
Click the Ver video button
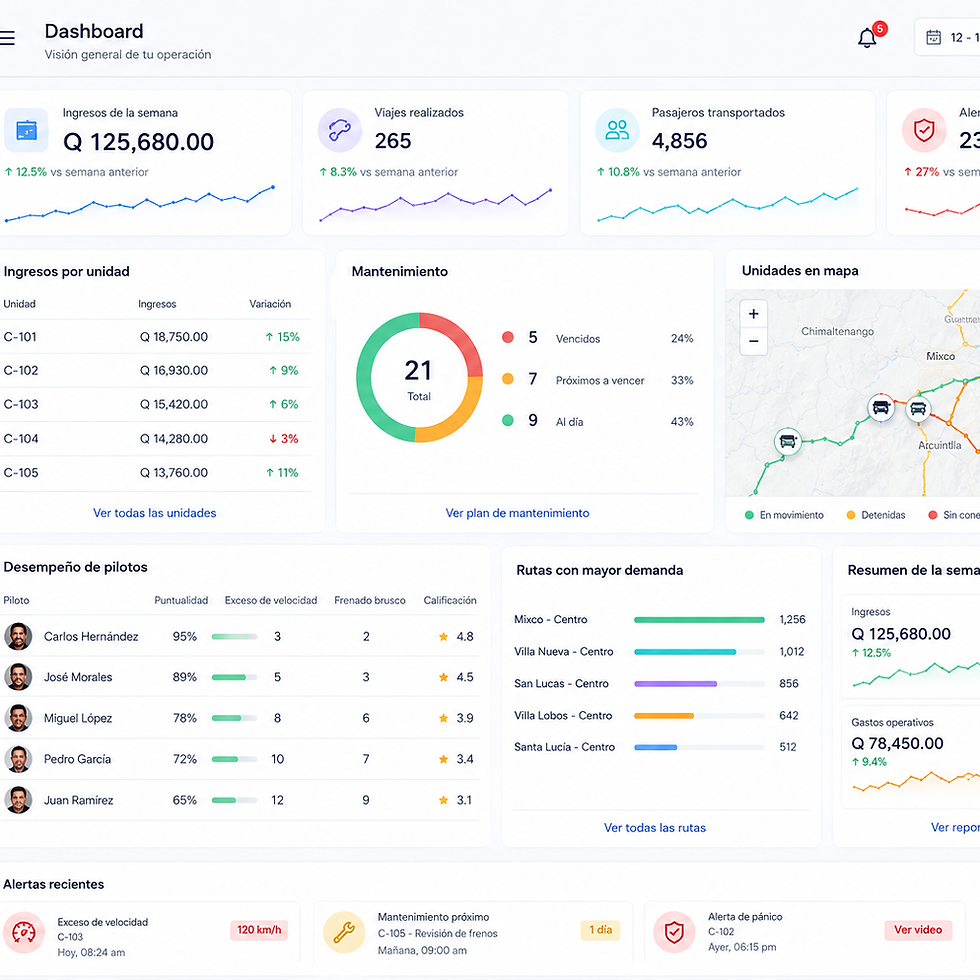pyautogui.click(x=918, y=930)
